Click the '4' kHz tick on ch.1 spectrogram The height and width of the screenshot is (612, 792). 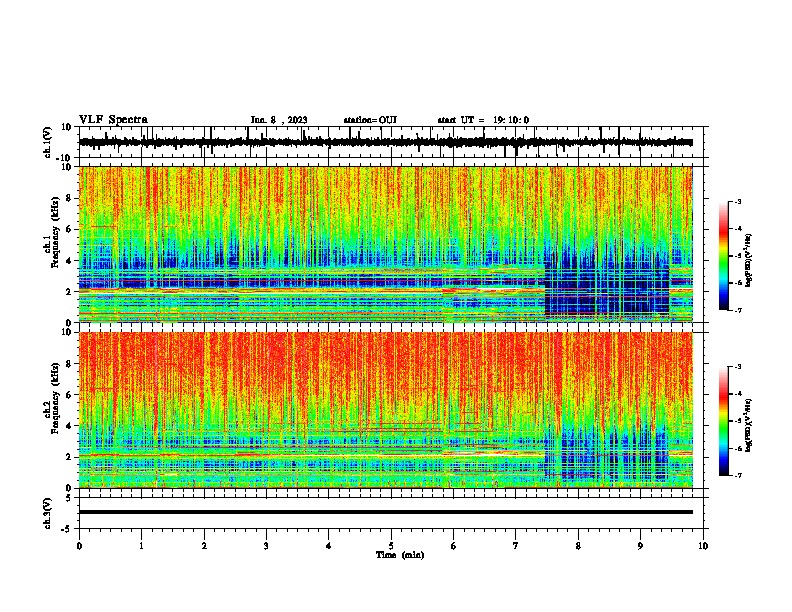point(69,261)
